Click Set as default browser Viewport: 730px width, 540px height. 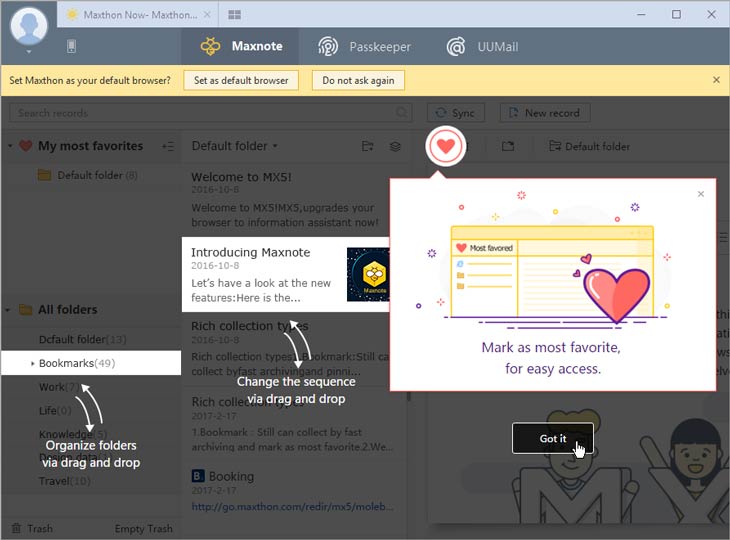(241, 80)
